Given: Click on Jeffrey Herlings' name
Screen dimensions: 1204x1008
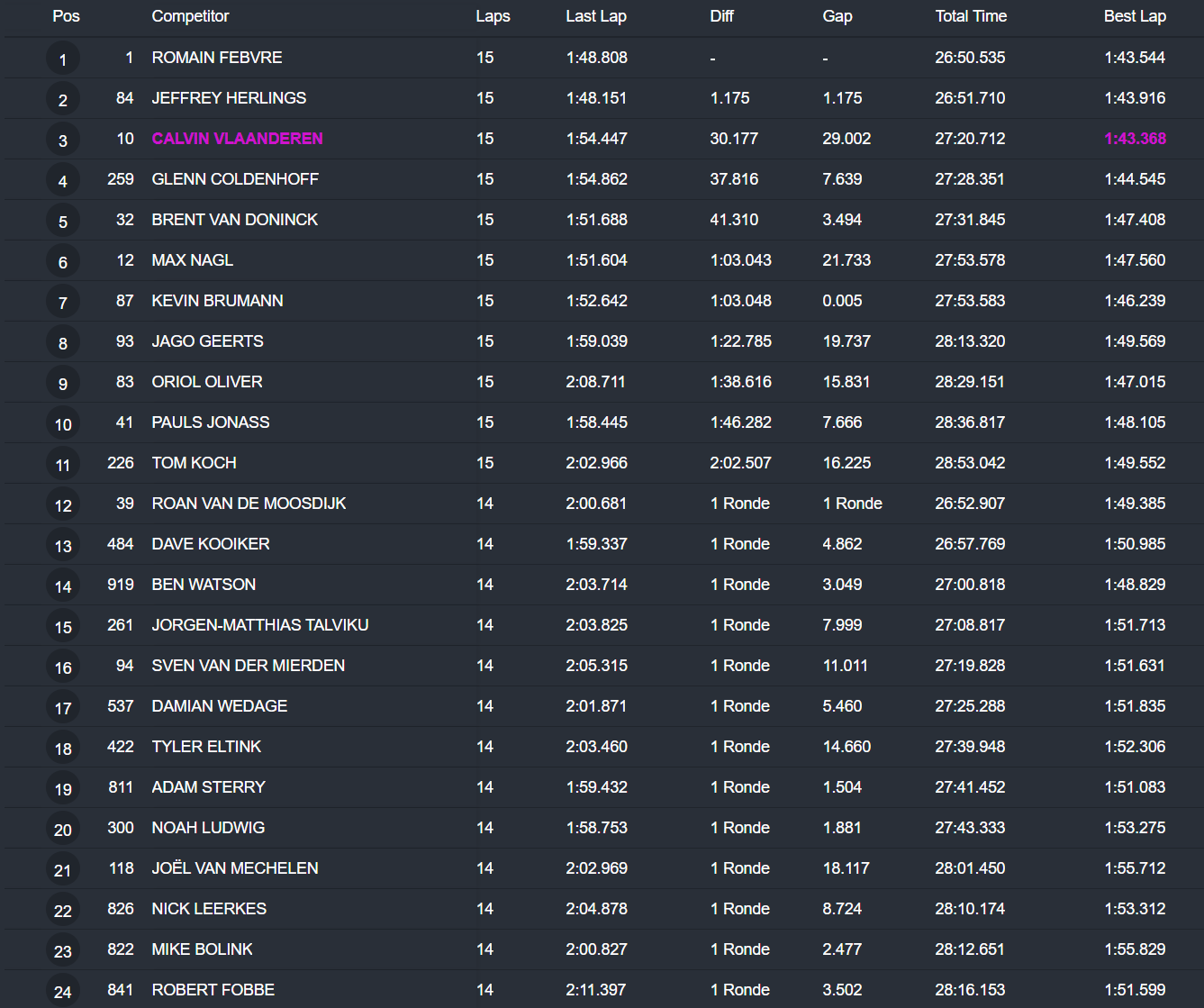Looking at the screenshot, I should [x=229, y=98].
